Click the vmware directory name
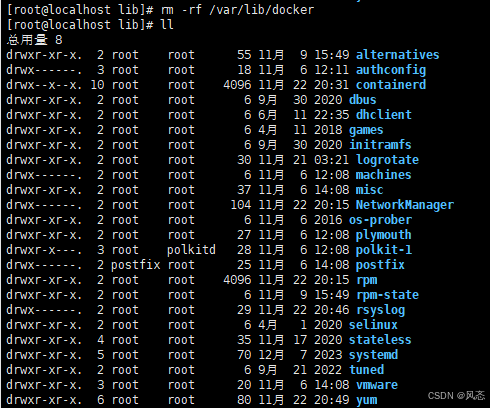The width and height of the screenshot is (490, 408). coord(377,385)
